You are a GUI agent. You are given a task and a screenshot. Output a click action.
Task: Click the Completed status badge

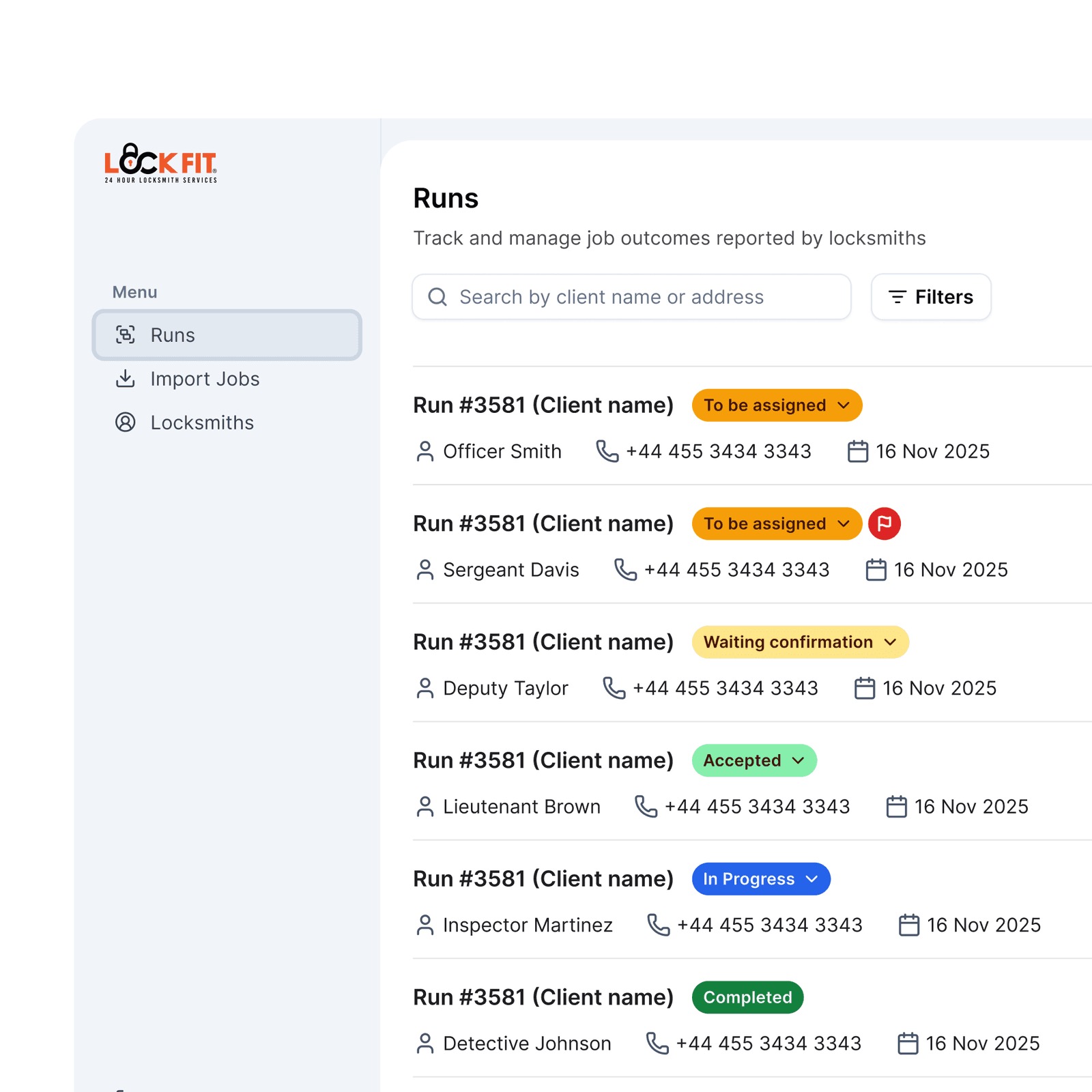[x=747, y=997]
